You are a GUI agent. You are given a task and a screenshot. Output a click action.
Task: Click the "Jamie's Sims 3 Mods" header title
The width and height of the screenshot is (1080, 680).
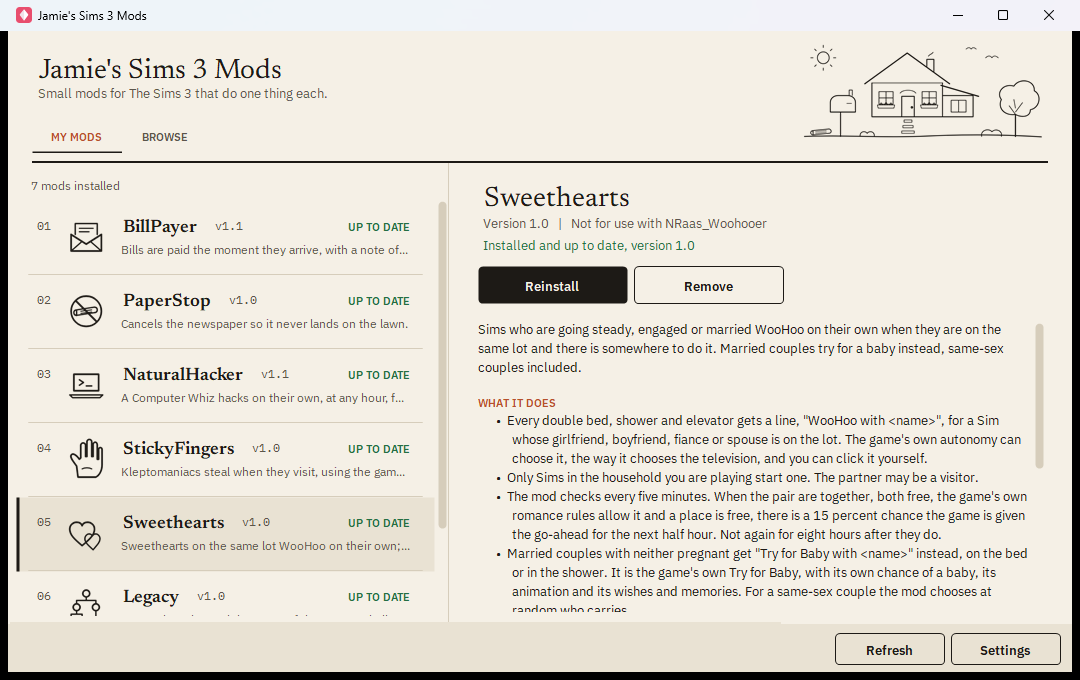(160, 69)
